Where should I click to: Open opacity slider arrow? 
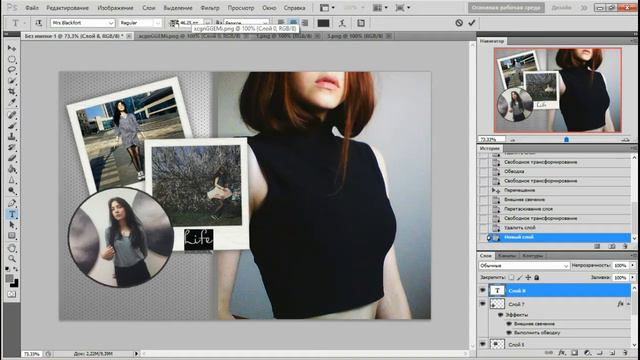(x=633, y=265)
